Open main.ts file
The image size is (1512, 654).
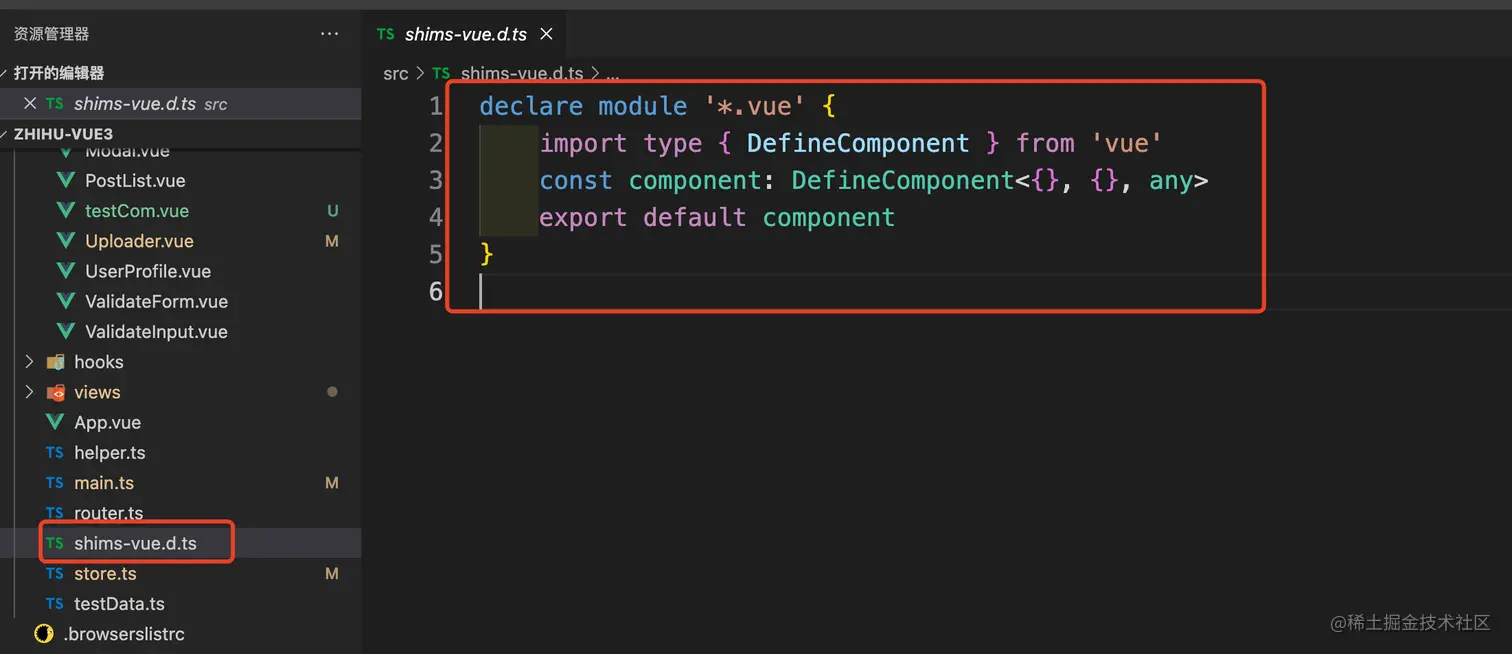click(x=104, y=483)
